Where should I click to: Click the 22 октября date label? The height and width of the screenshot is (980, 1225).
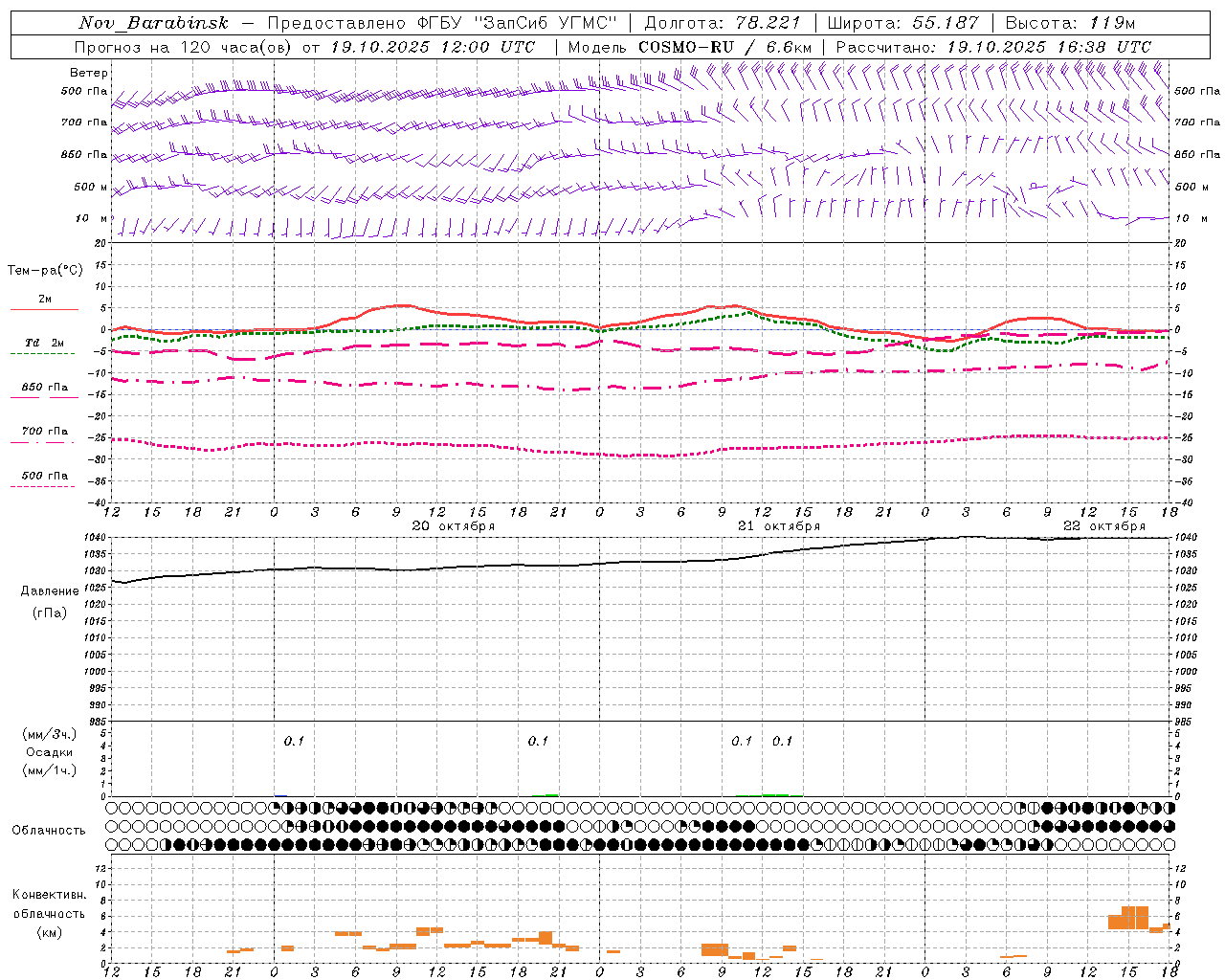point(1104,526)
